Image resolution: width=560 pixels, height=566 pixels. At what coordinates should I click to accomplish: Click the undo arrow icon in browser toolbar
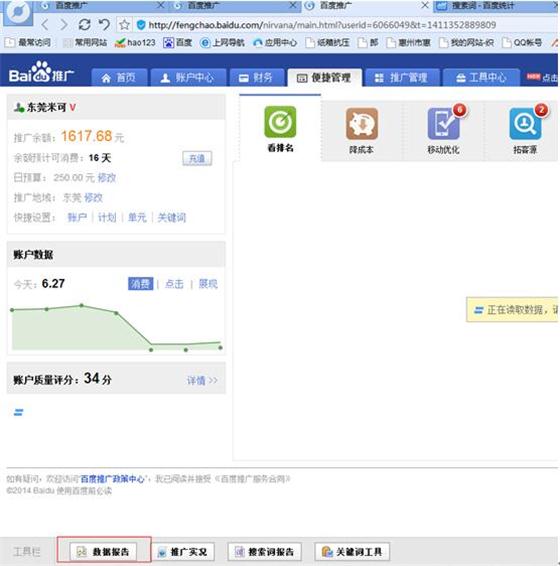pos(104,25)
